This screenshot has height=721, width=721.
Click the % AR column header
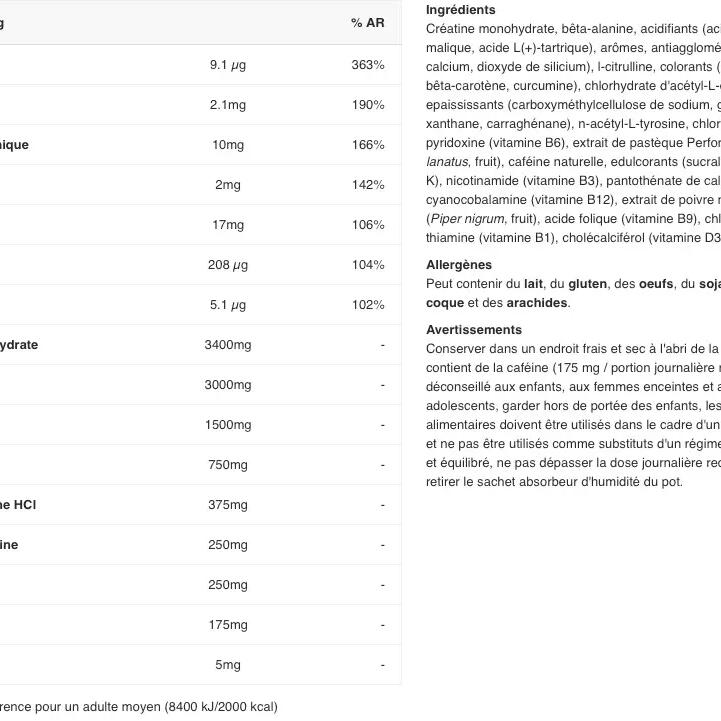coord(367,23)
